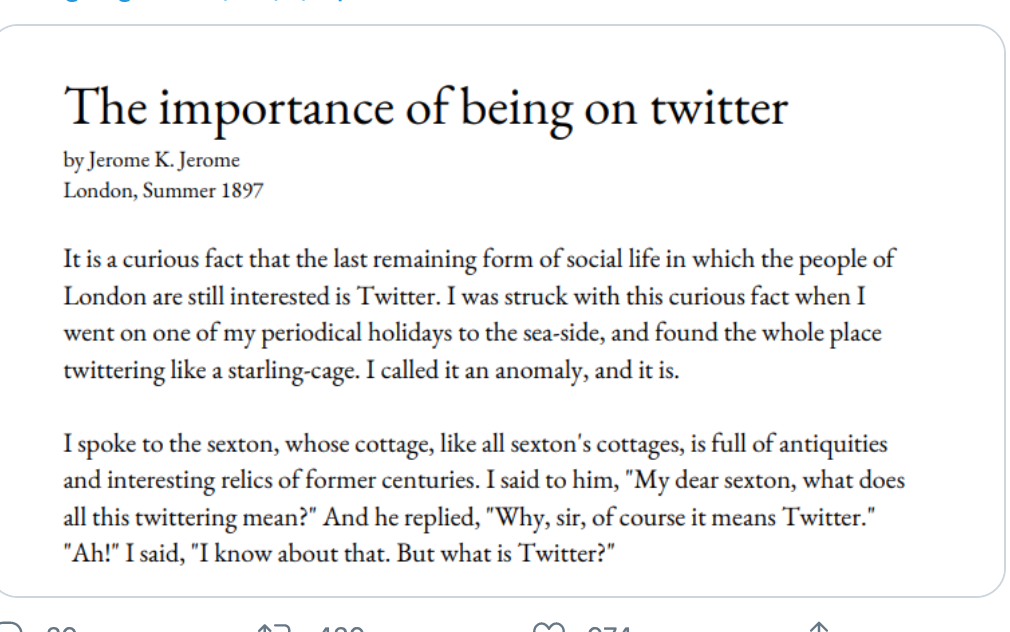Image resolution: width=1010 pixels, height=632 pixels.
Task: Click the retweet count beside retweet icon
Action: [342, 629]
